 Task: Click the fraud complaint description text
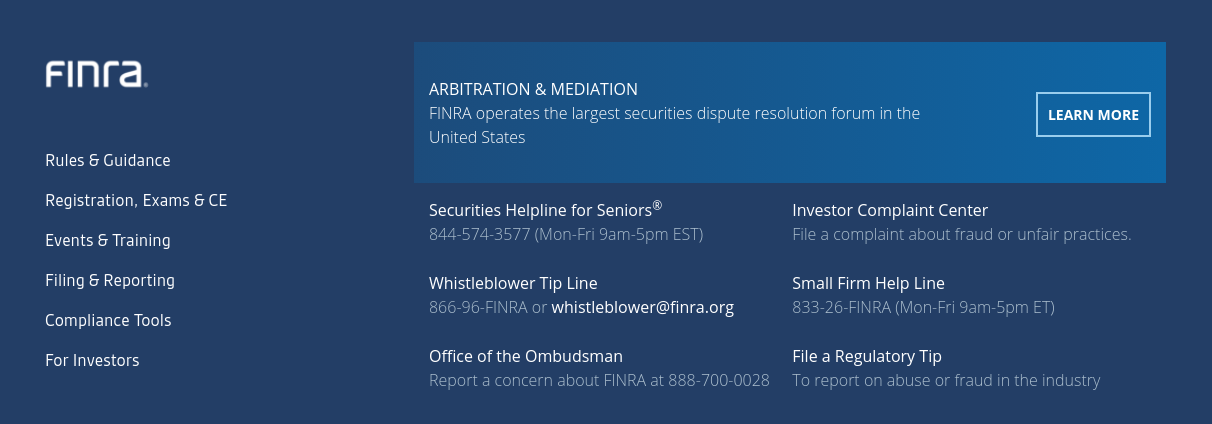(x=961, y=234)
